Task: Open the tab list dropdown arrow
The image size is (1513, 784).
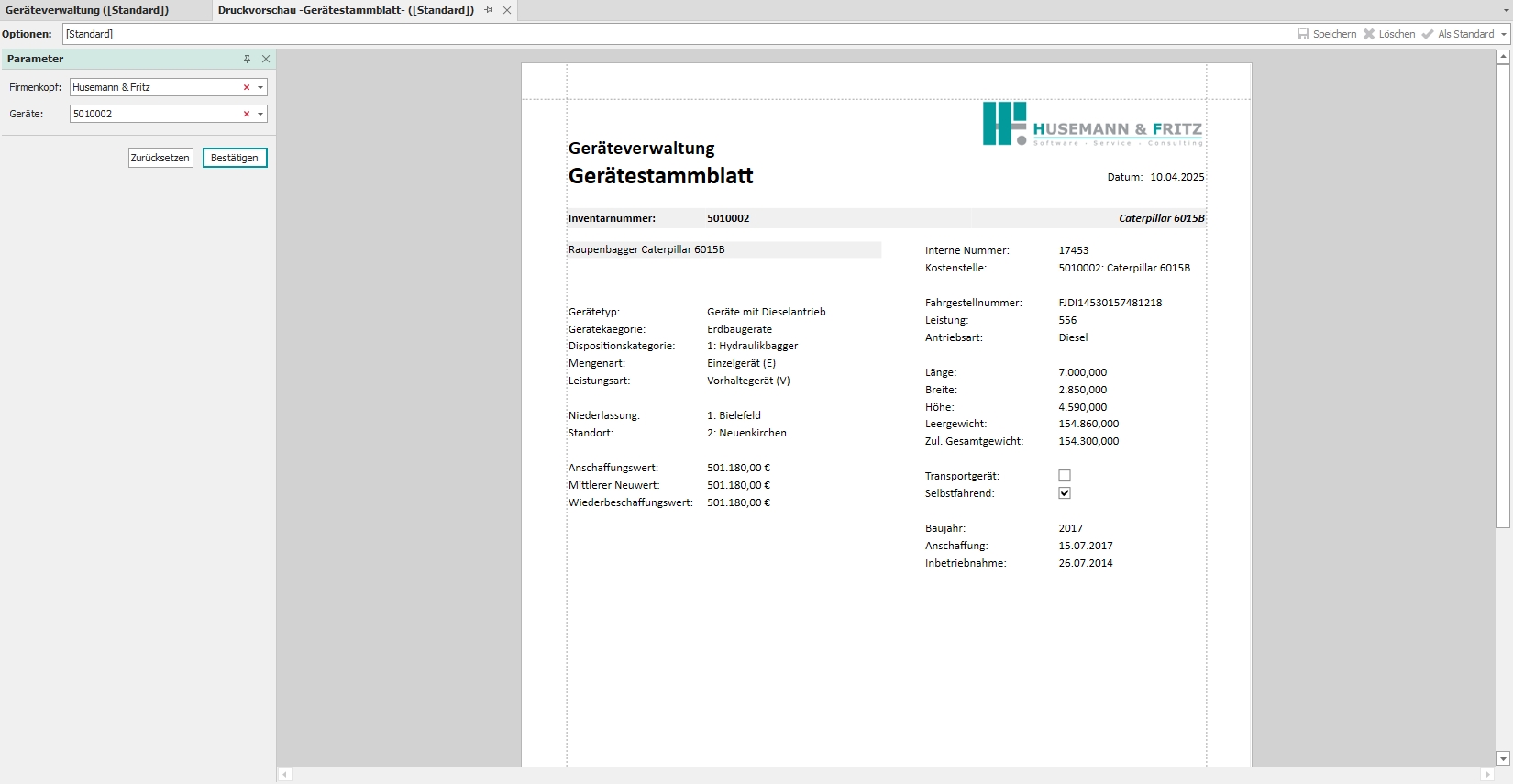Action: click(x=1506, y=11)
